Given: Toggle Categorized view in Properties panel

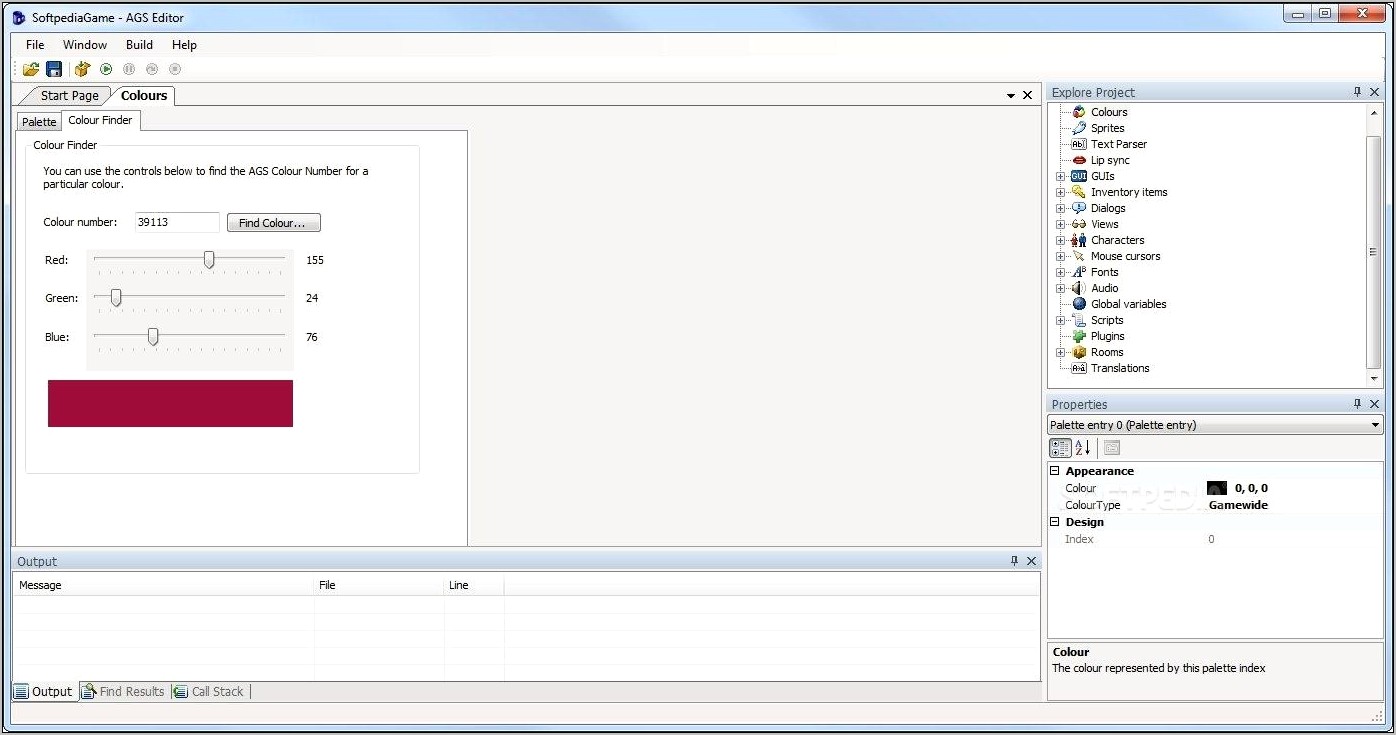Looking at the screenshot, I should [x=1060, y=448].
